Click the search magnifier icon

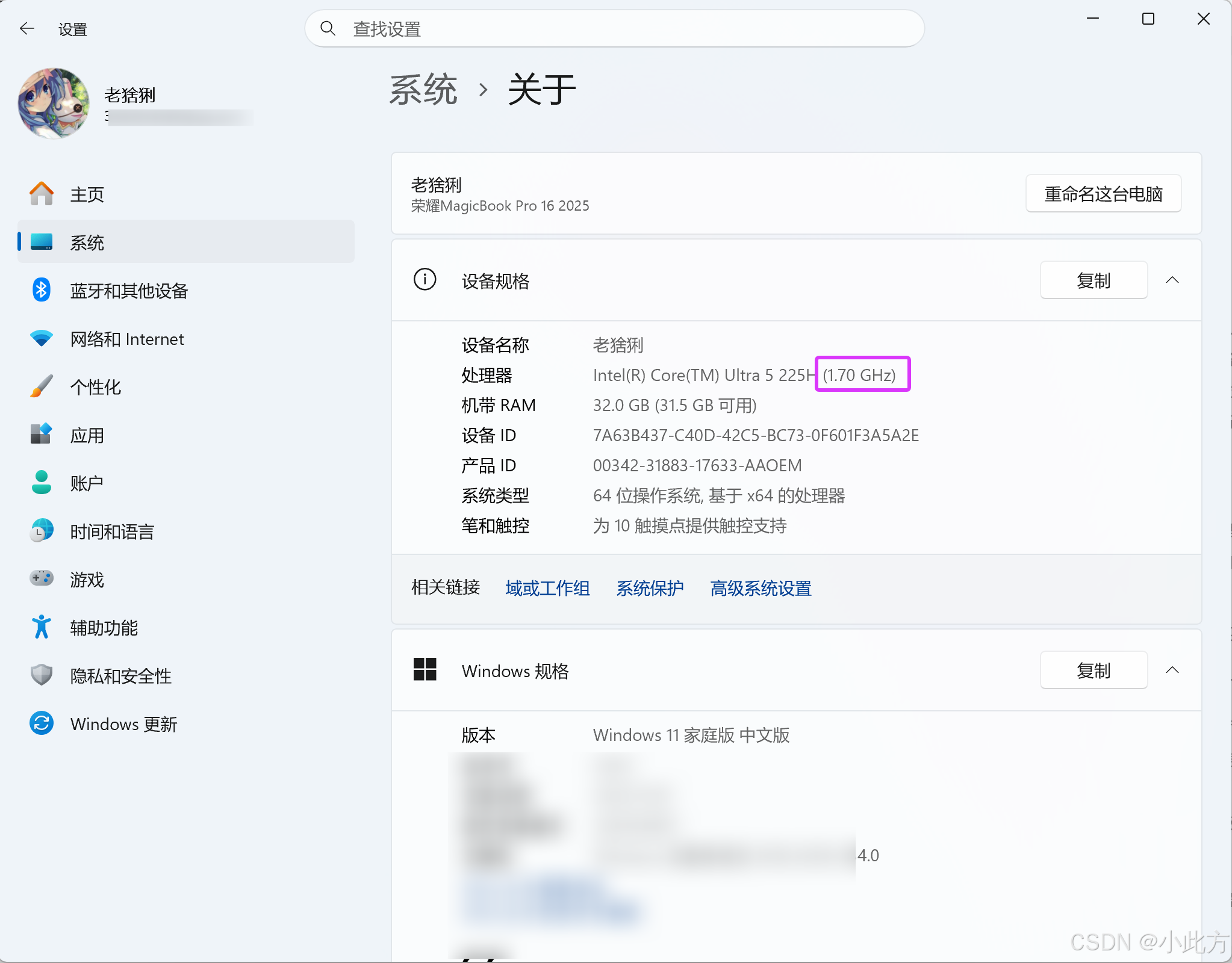pos(328,28)
